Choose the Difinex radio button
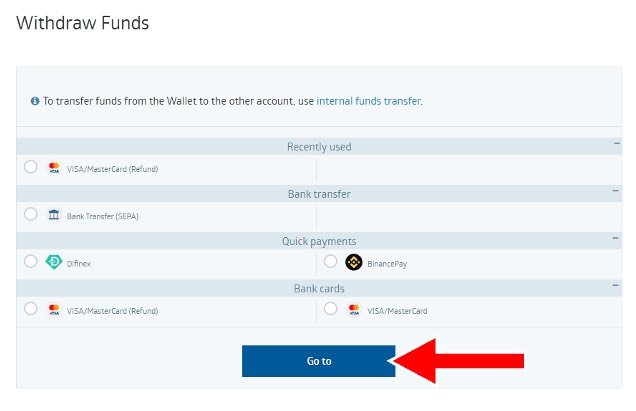This screenshot has height=411, width=636. click(x=31, y=261)
